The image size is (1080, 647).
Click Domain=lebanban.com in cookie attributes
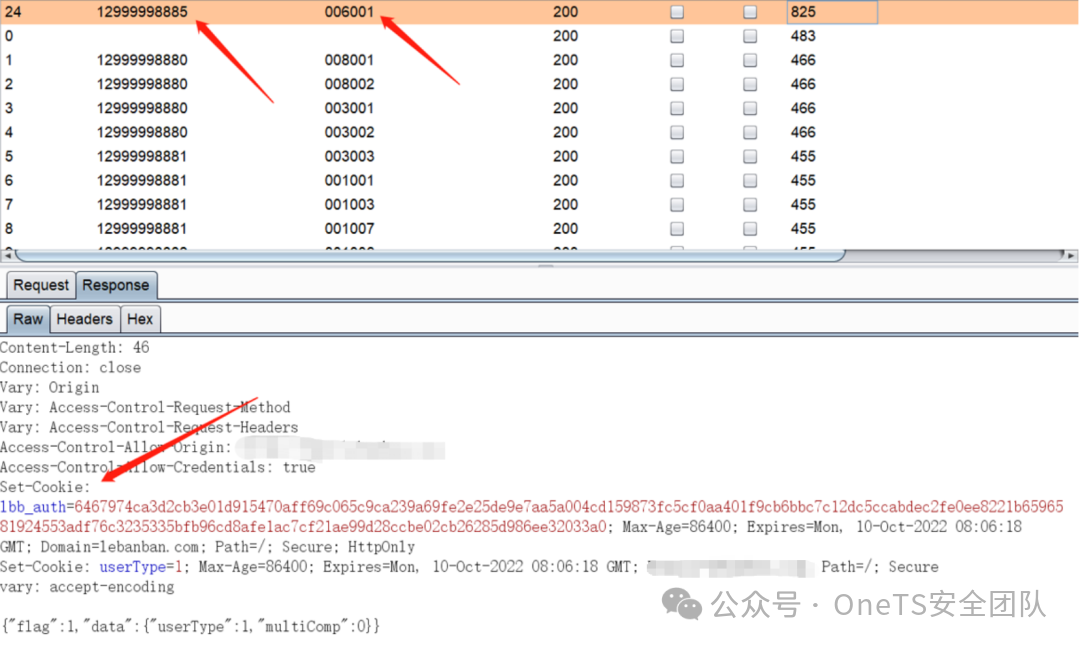pyautogui.click(x=121, y=547)
